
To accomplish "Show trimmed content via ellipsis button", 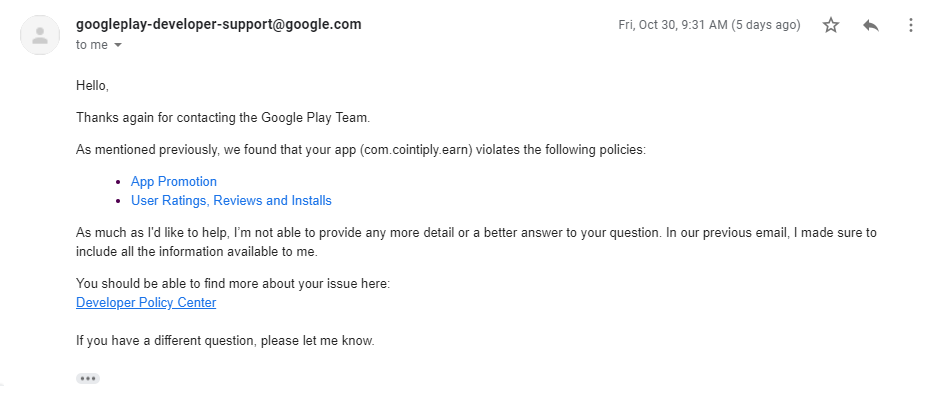I will [x=88, y=378].
